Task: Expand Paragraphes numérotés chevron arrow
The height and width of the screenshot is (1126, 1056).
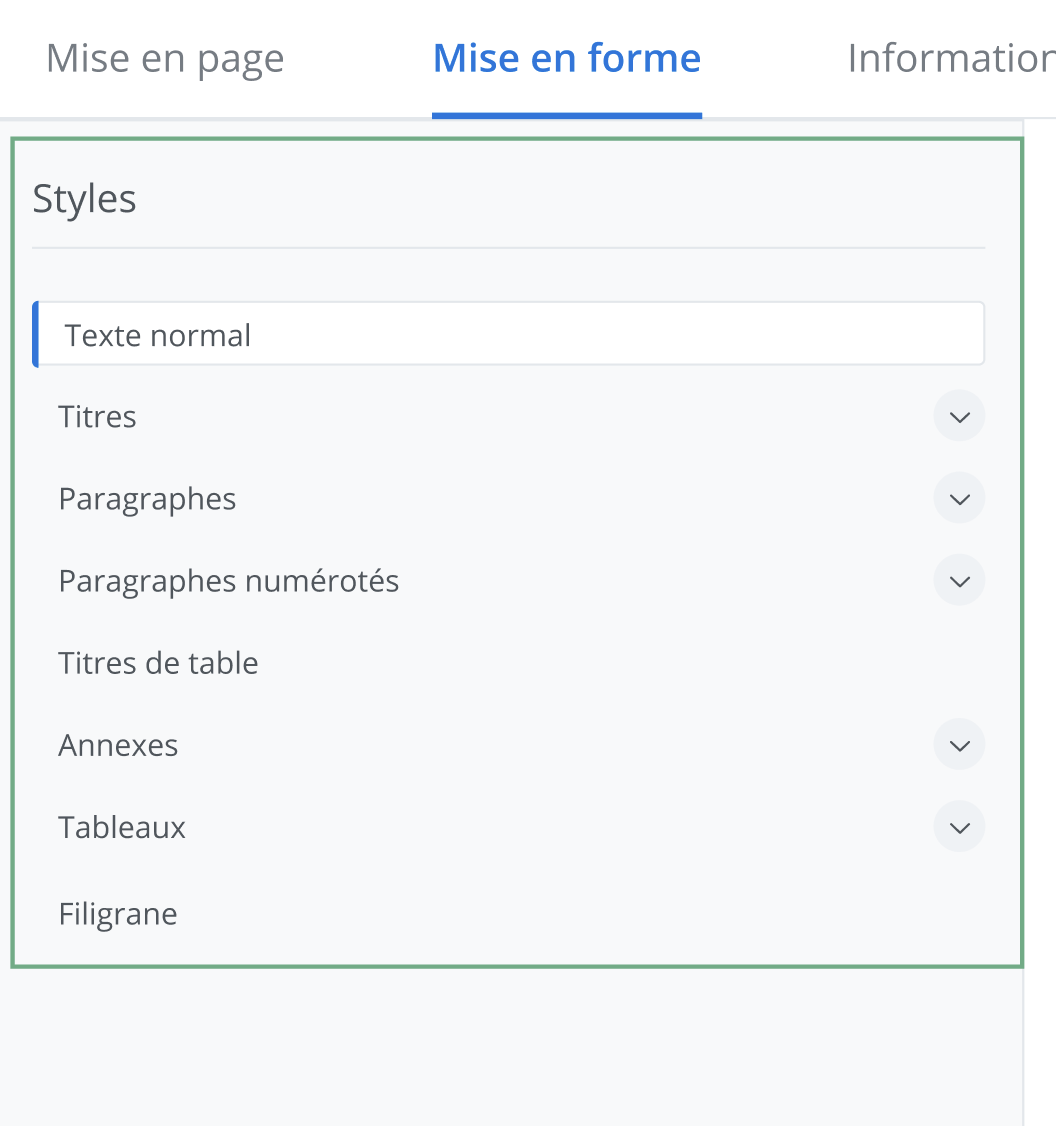Action: pyautogui.click(x=959, y=580)
